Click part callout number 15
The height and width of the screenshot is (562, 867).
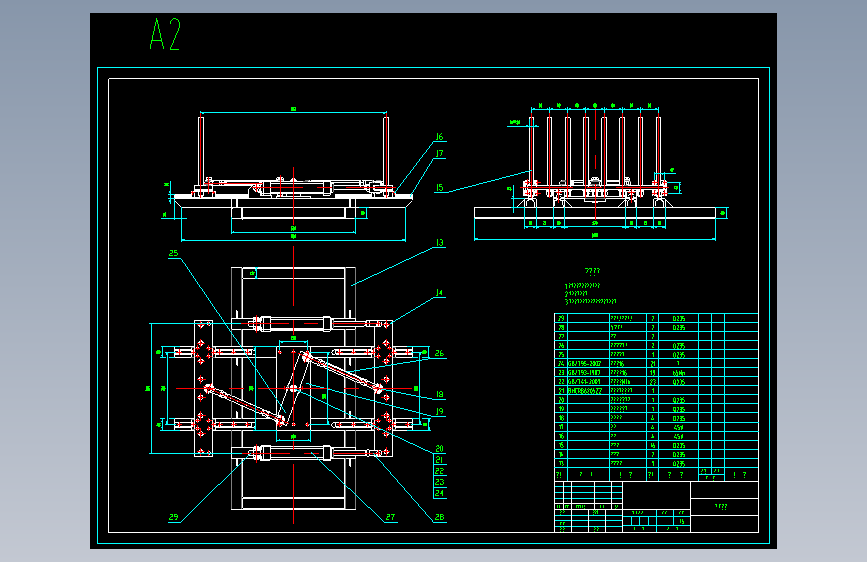[440, 188]
